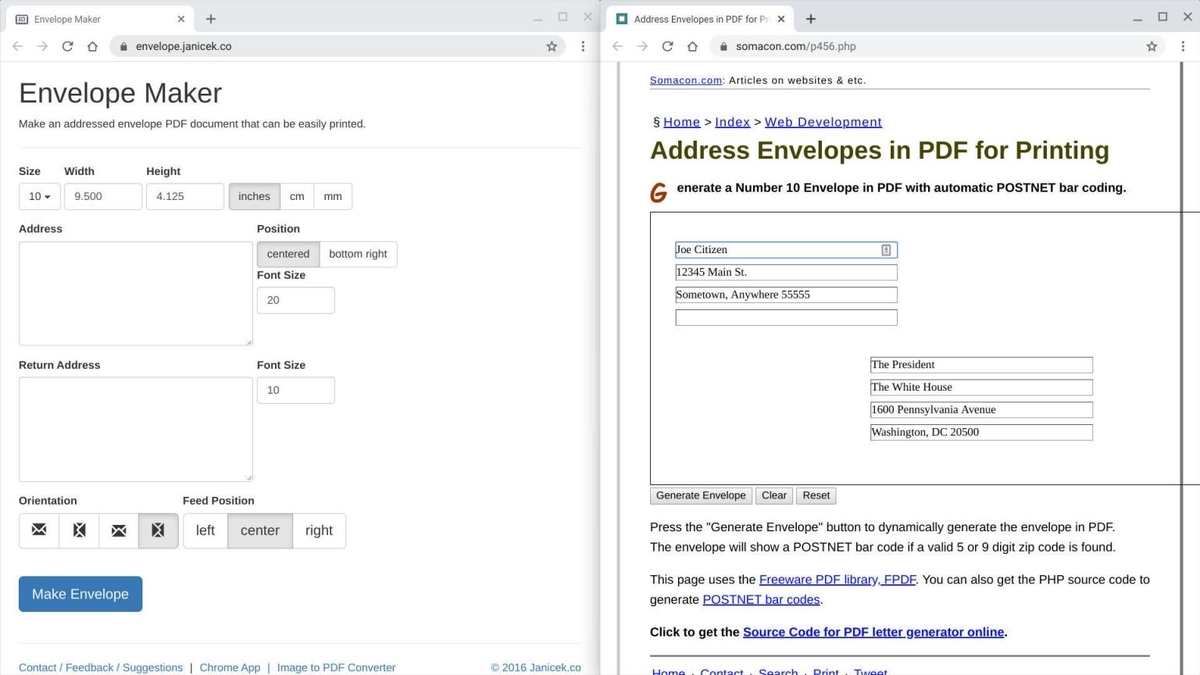The height and width of the screenshot is (675, 1200).
Task: Switch units to mm
Action: [332, 196]
